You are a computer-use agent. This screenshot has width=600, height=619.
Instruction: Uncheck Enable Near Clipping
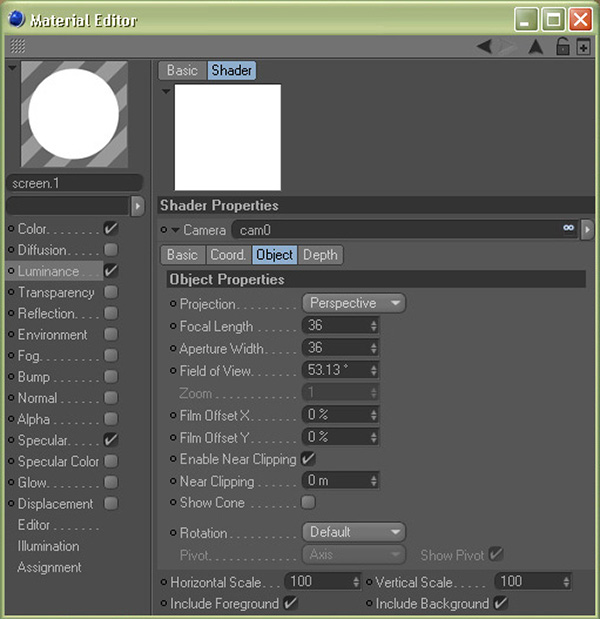[x=308, y=459]
